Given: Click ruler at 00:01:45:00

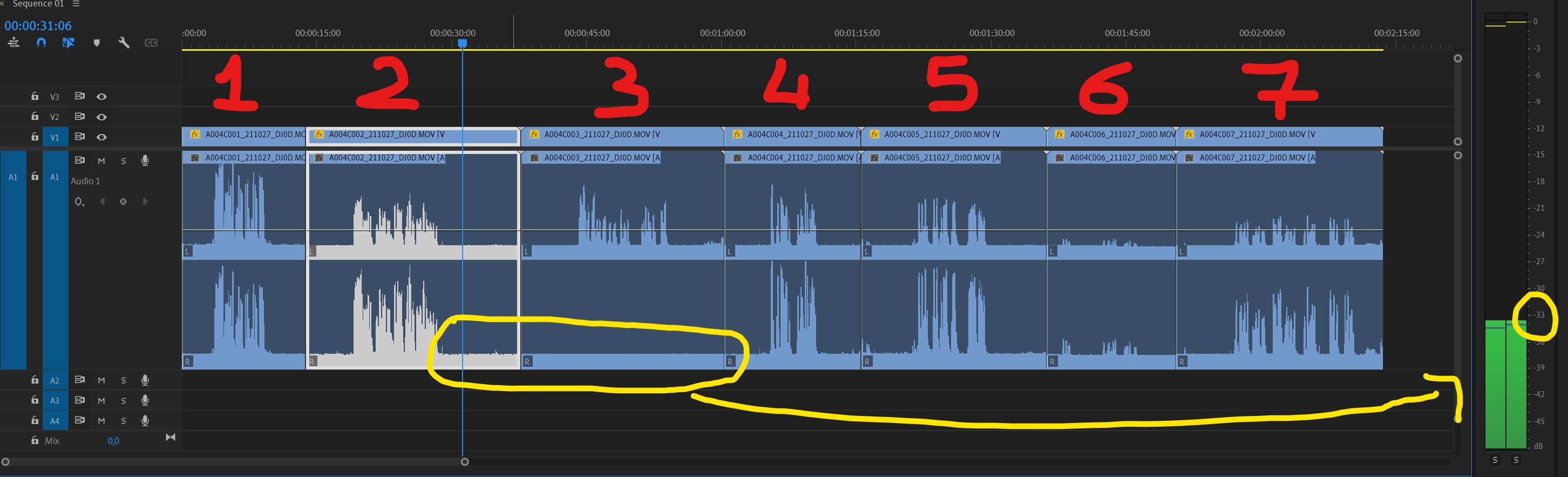Looking at the screenshot, I should point(1128,33).
